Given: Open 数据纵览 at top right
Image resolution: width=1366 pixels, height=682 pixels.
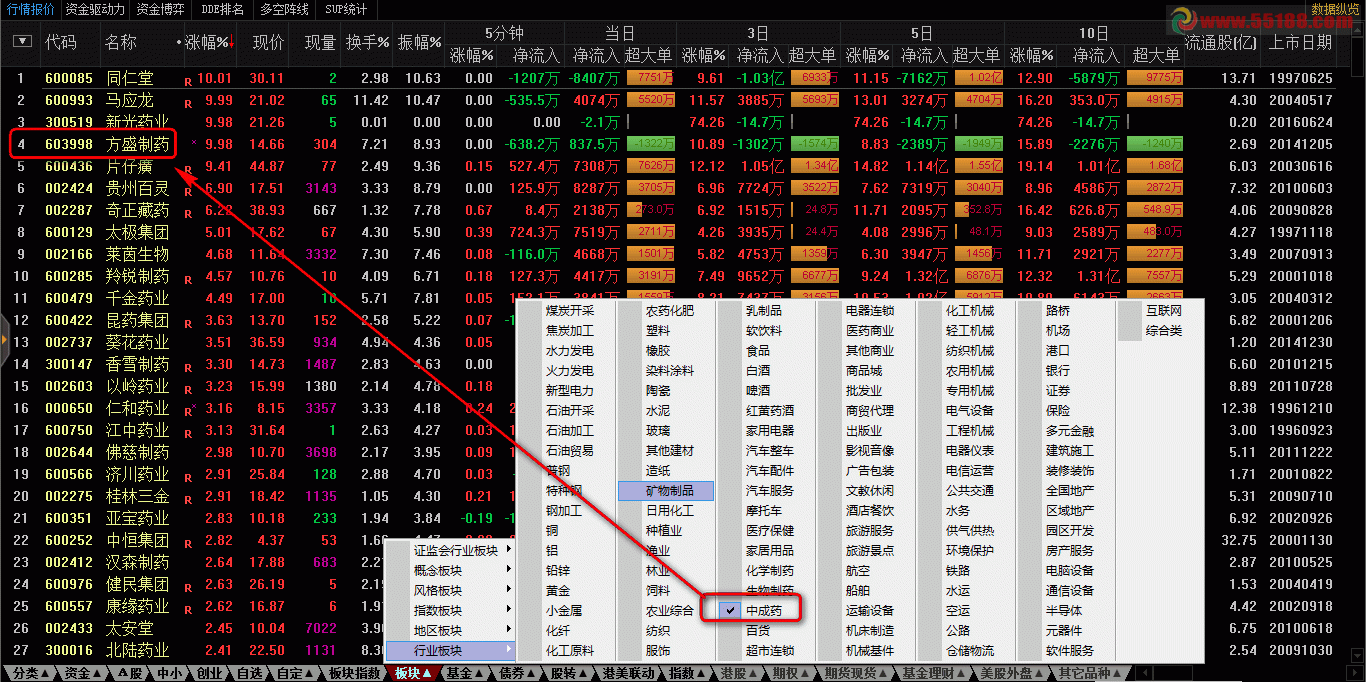Looking at the screenshot, I should tap(1336, 8).
